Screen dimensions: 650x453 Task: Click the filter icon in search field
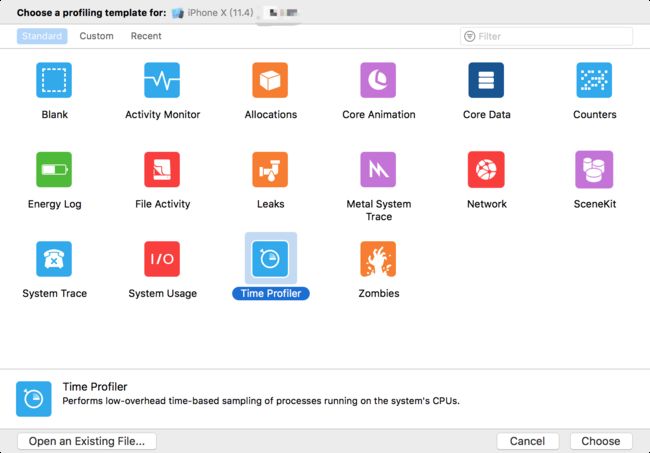coord(469,36)
